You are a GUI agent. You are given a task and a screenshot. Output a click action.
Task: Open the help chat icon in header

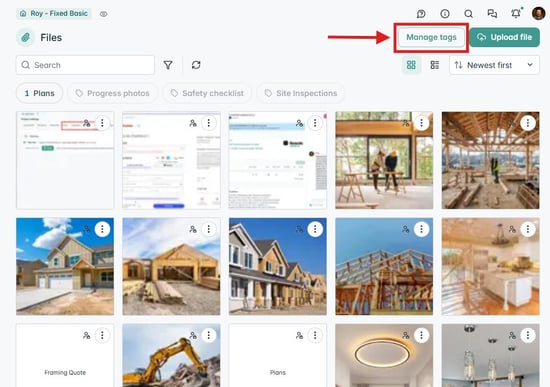coord(421,14)
